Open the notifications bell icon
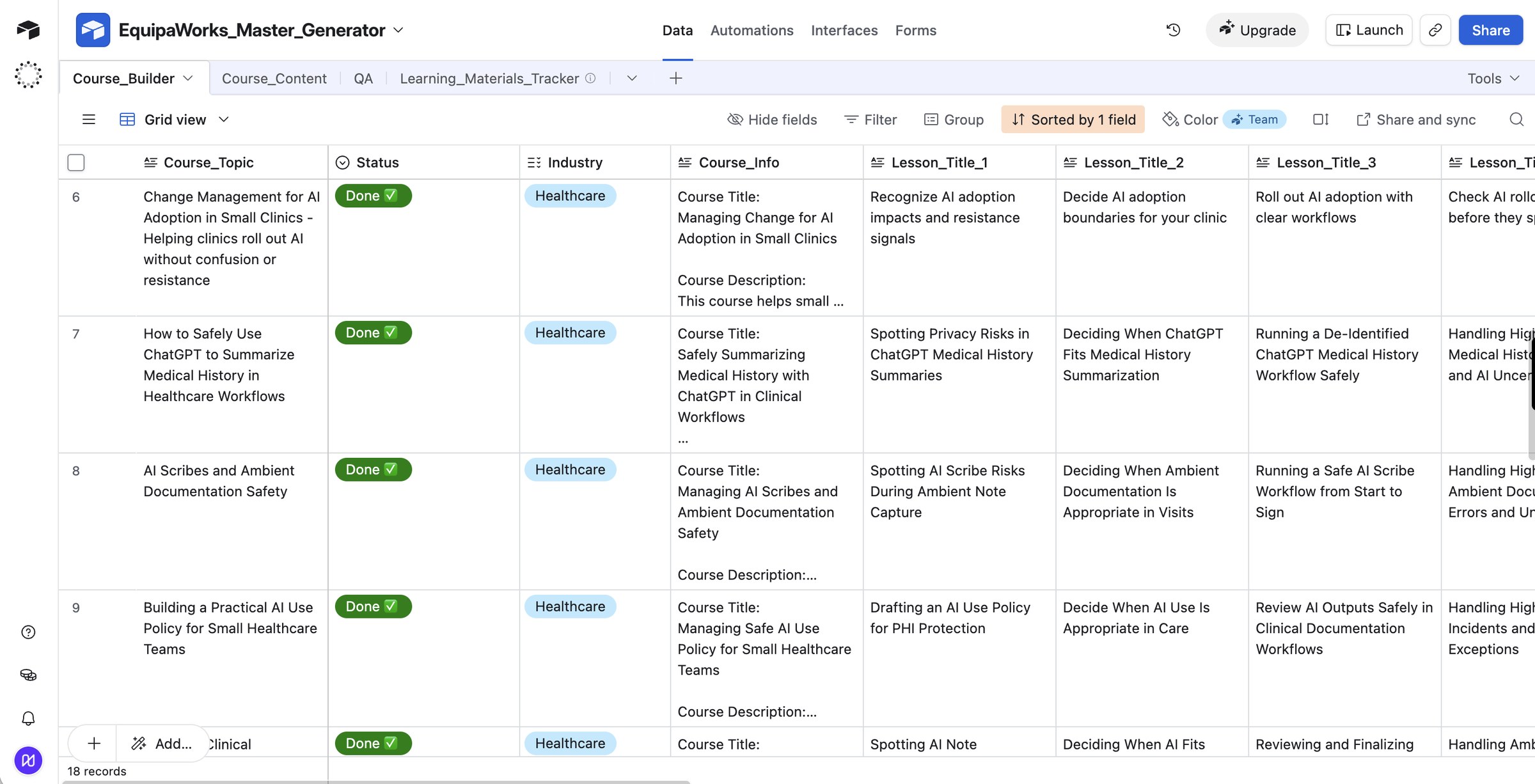Image resolution: width=1535 pixels, height=784 pixels. point(28,718)
